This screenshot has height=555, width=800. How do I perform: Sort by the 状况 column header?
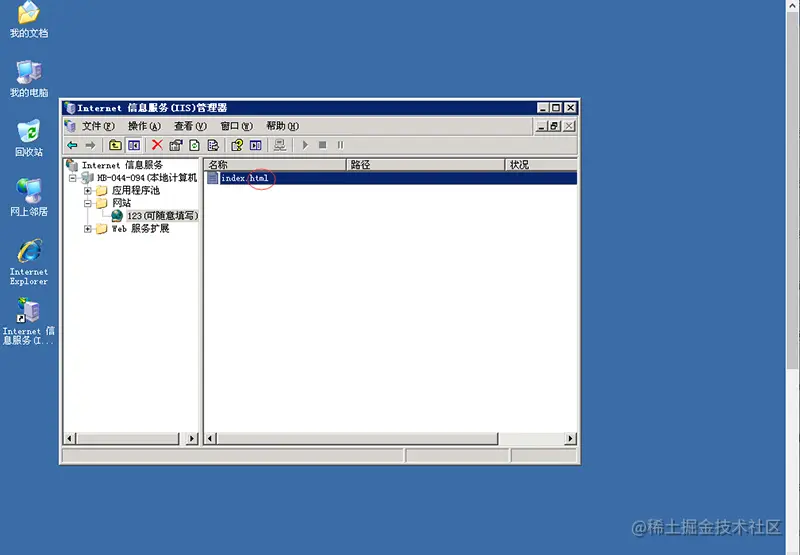[x=541, y=165]
